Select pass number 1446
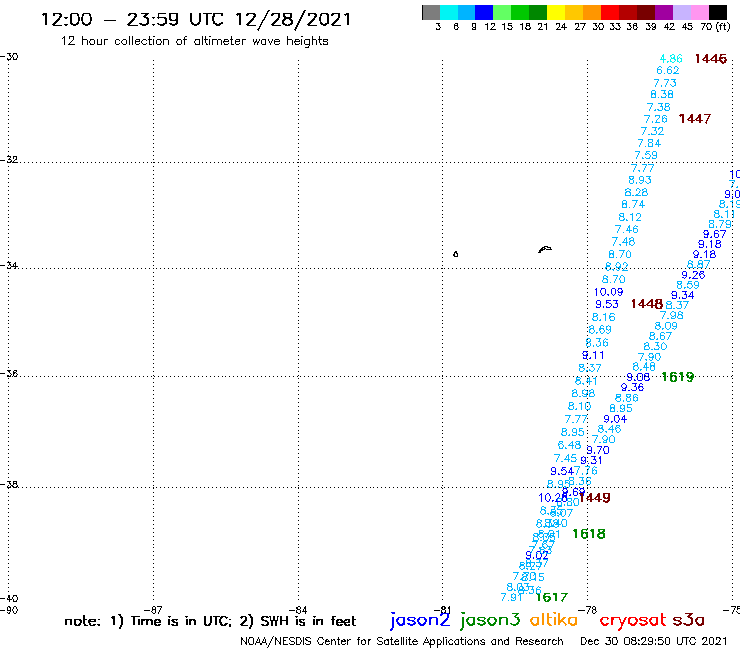Image resolution: width=740 pixels, height=650 pixels. (711, 59)
